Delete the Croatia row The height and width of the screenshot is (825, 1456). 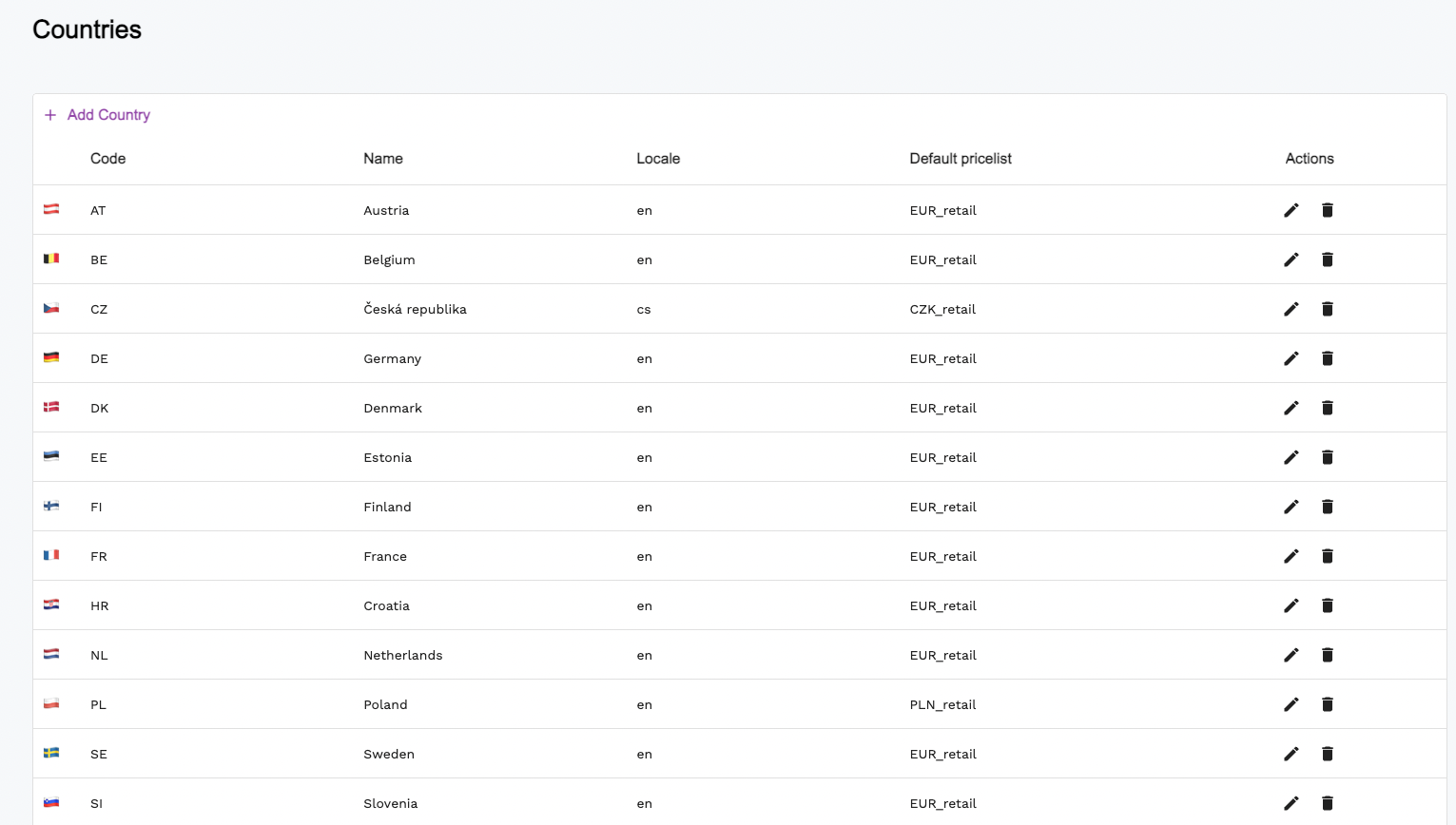pyautogui.click(x=1328, y=605)
